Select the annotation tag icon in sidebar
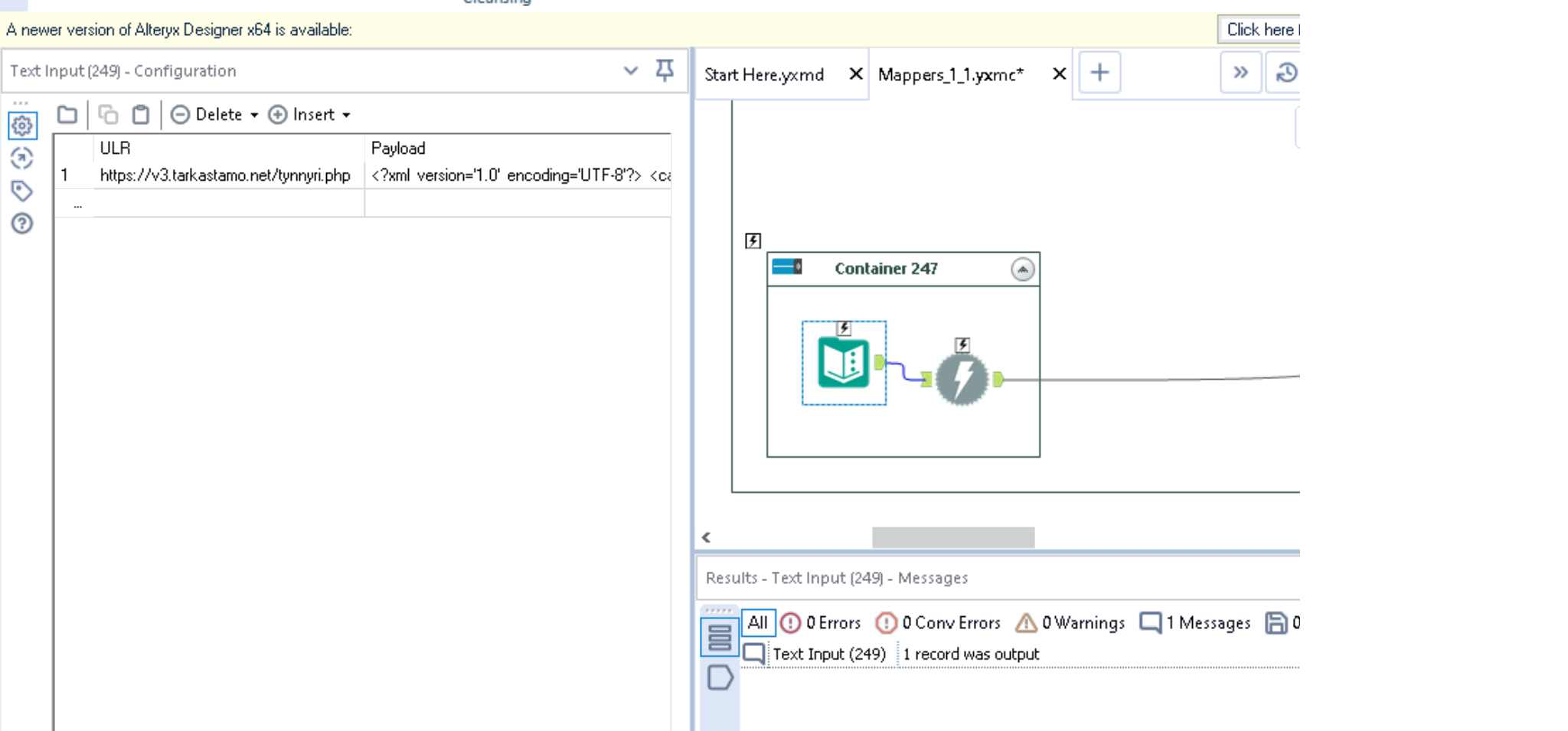1568x731 pixels. 22,191
